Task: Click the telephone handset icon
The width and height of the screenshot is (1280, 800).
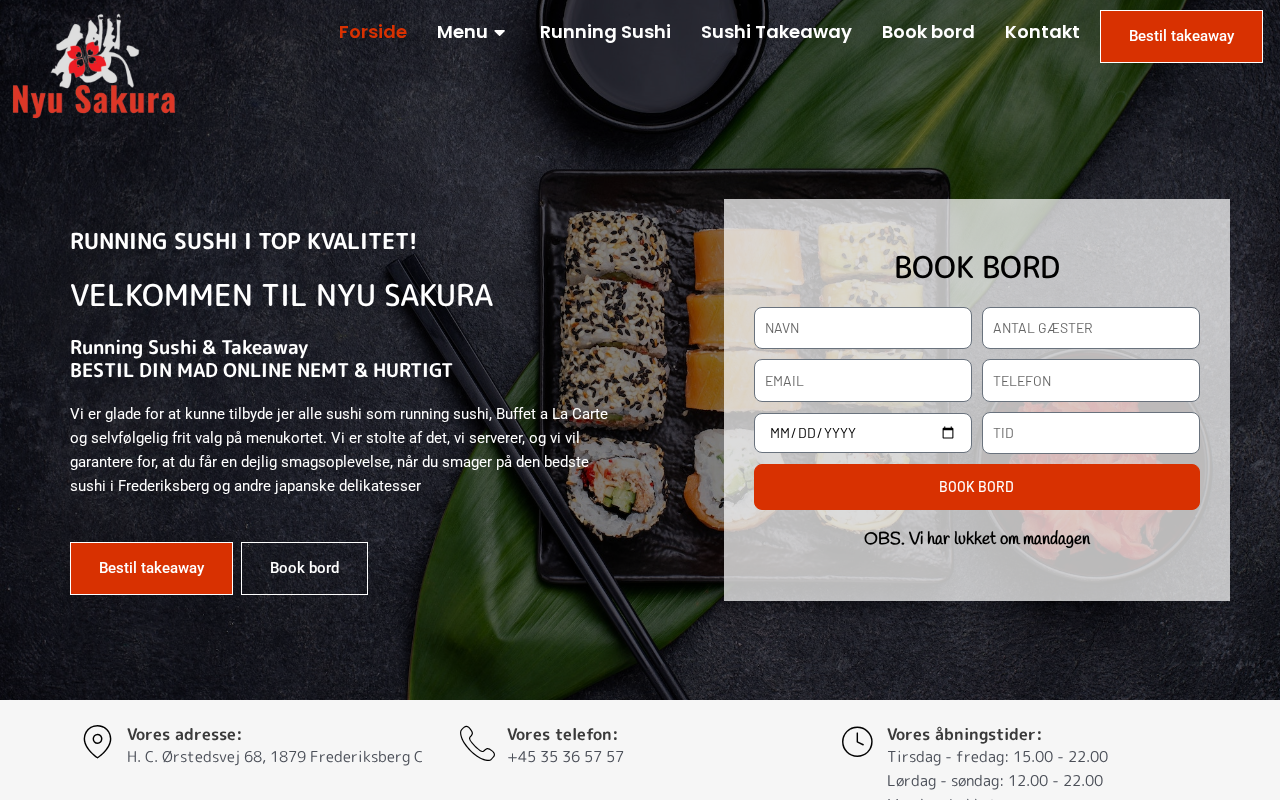Action: click(x=477, y=743)
